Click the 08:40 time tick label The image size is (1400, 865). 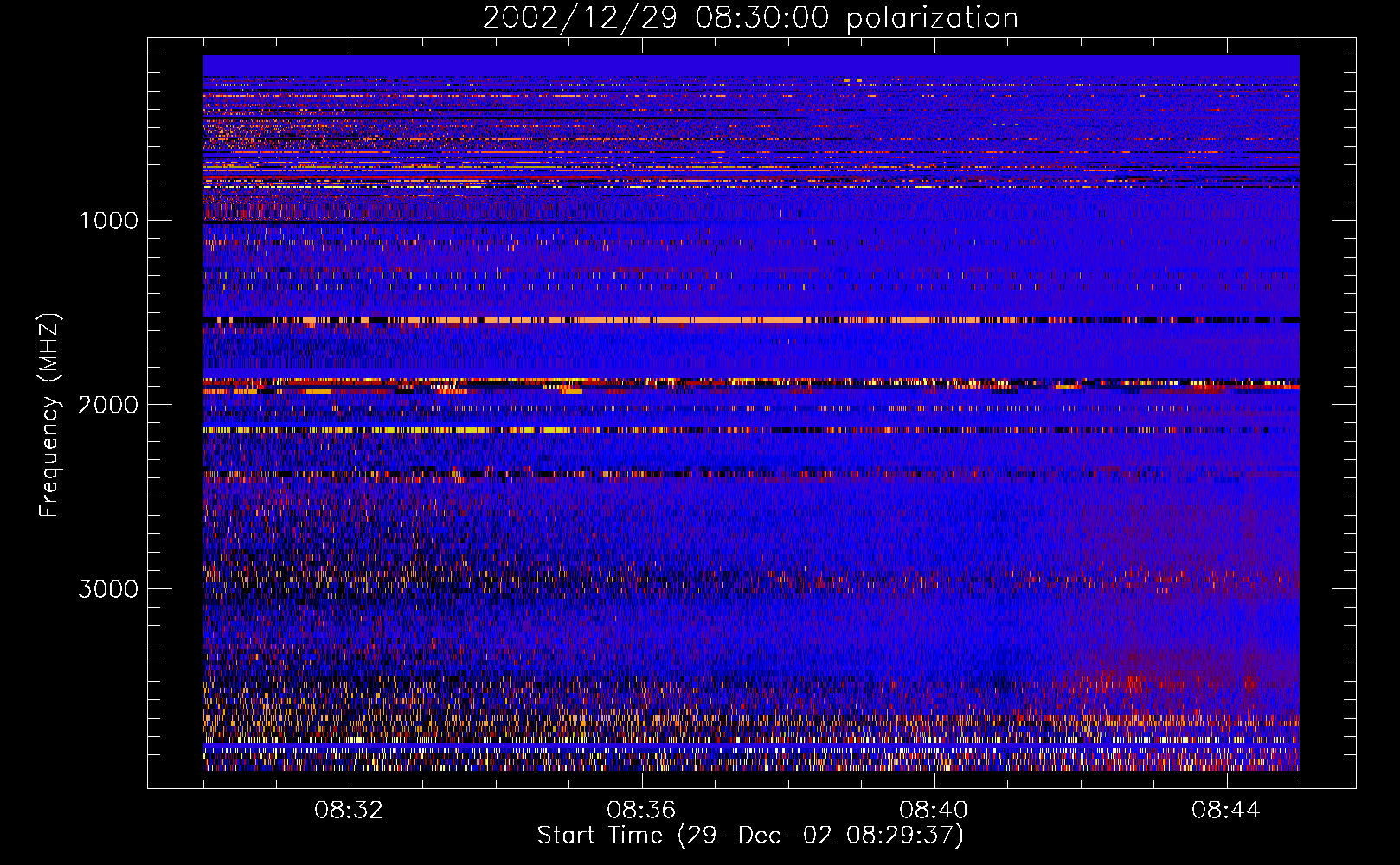pos(934,811)
